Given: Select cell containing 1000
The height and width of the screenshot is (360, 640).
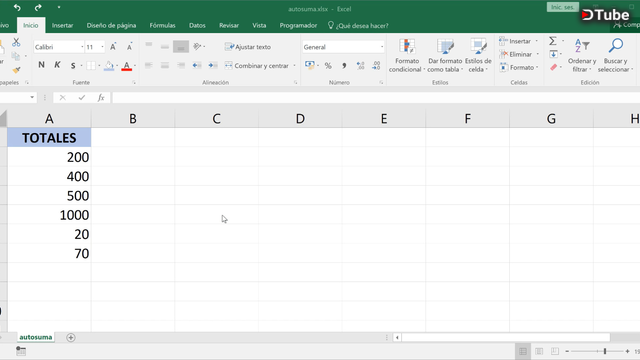Looking at the screenshot, I should pyautogui.click(x=49, y=215).
